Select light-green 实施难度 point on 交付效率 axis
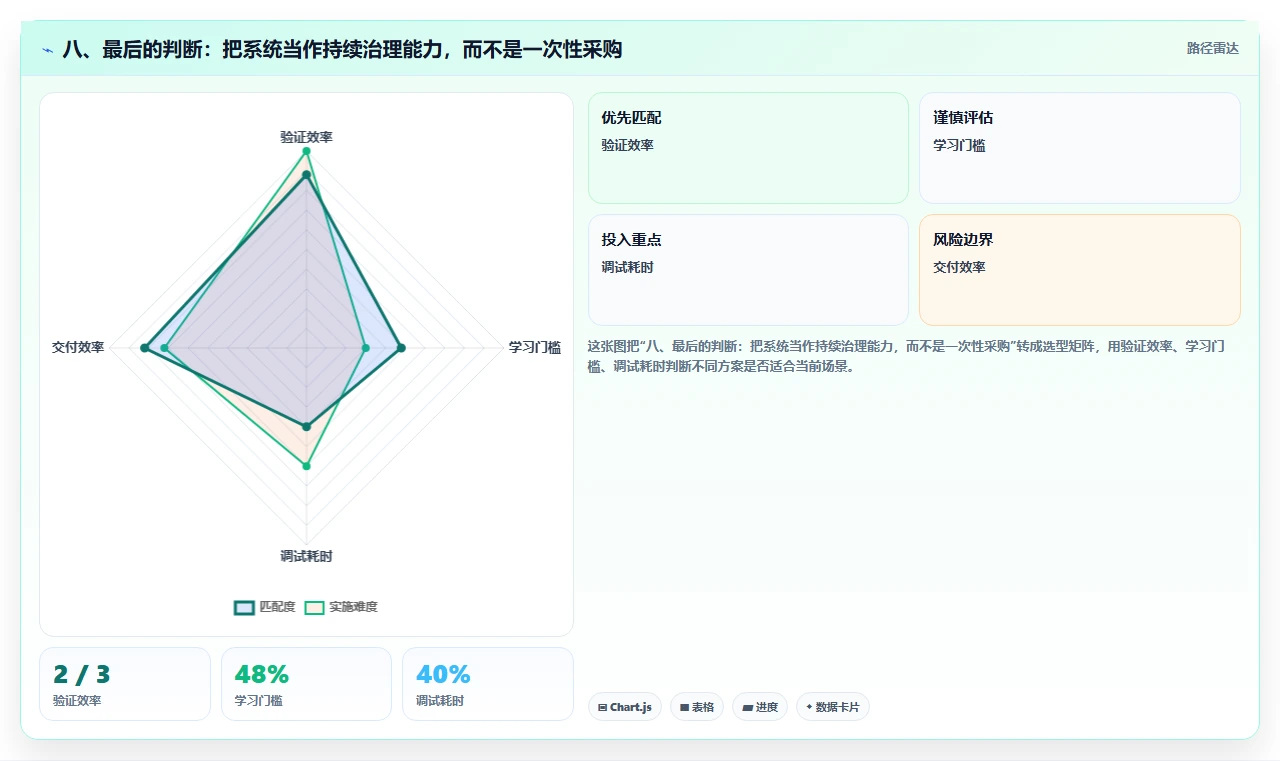Viewport: 1280px width, 761px height. [165, 348]
